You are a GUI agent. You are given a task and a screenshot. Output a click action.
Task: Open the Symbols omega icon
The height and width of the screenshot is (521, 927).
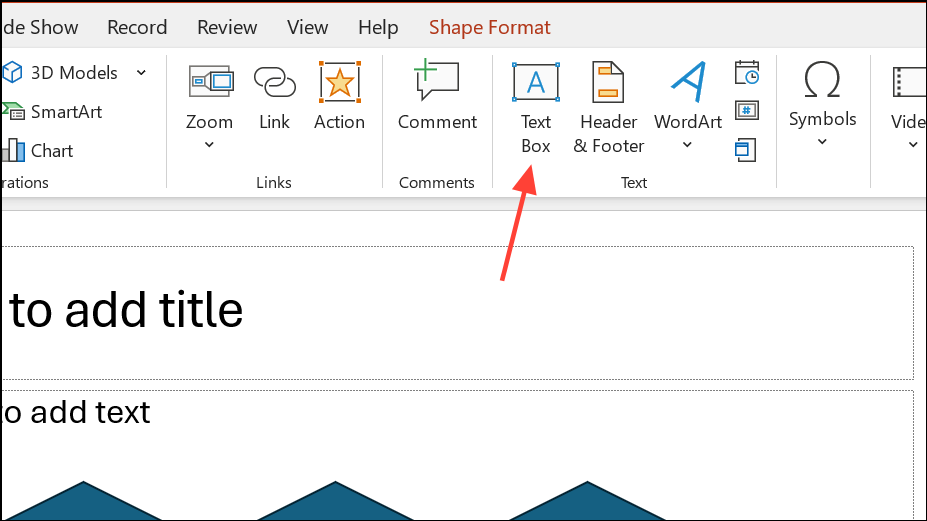pyautogui.click(x=822, y=80)
